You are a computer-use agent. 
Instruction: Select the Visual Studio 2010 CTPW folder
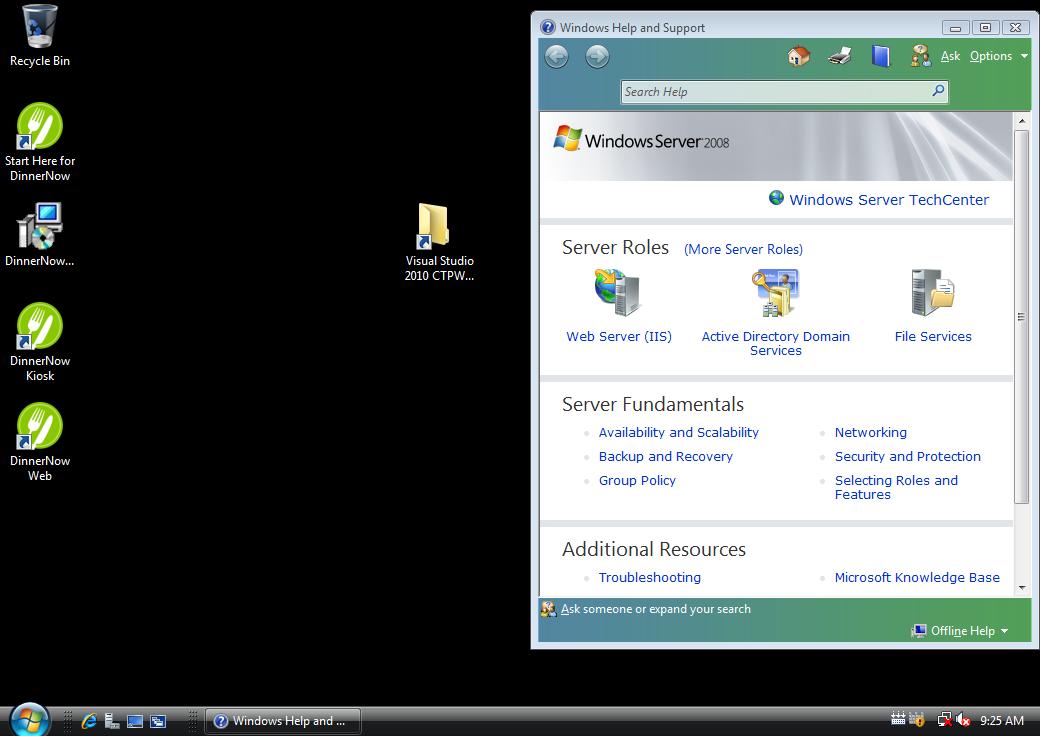pyautogui.click(x=439, y=243)
